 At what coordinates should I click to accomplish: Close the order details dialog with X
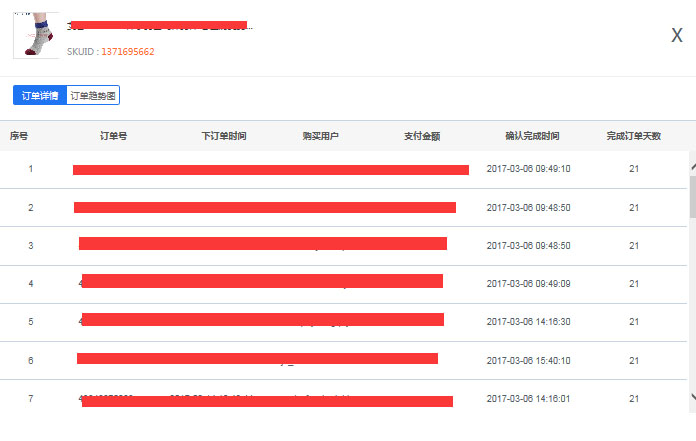[676, 36]
